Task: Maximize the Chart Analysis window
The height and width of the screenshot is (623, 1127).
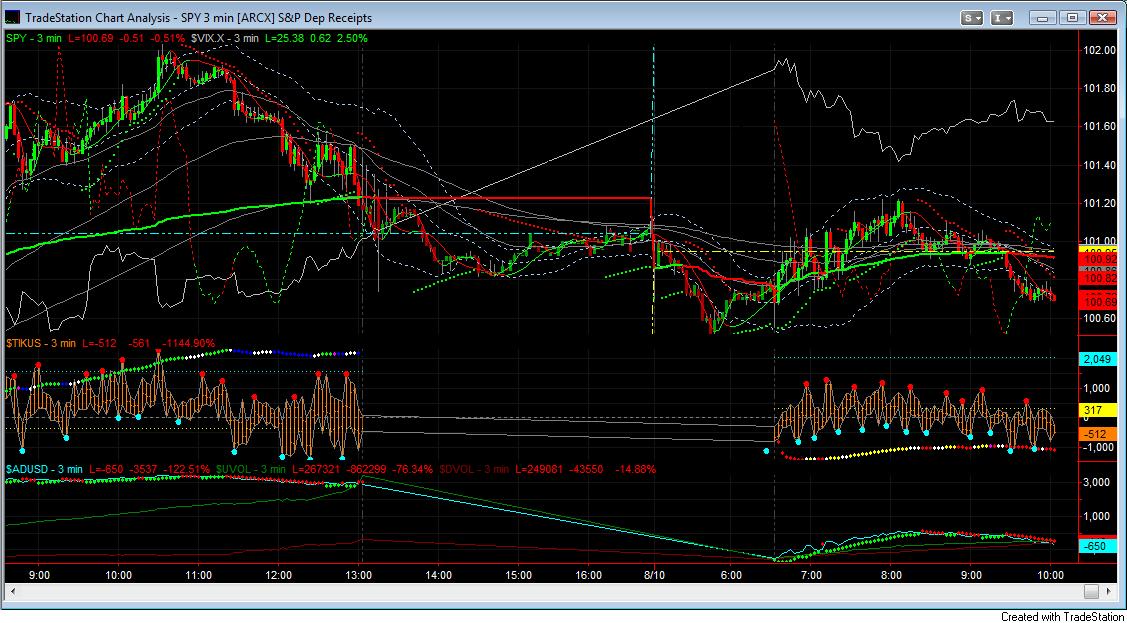Action: (x=1072, y=17)
